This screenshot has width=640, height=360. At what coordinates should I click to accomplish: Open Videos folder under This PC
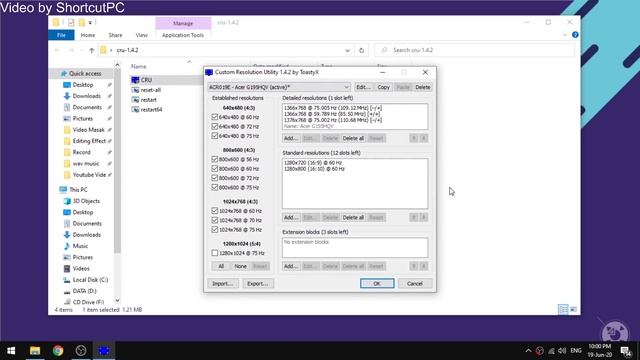[x=80, y=269]
